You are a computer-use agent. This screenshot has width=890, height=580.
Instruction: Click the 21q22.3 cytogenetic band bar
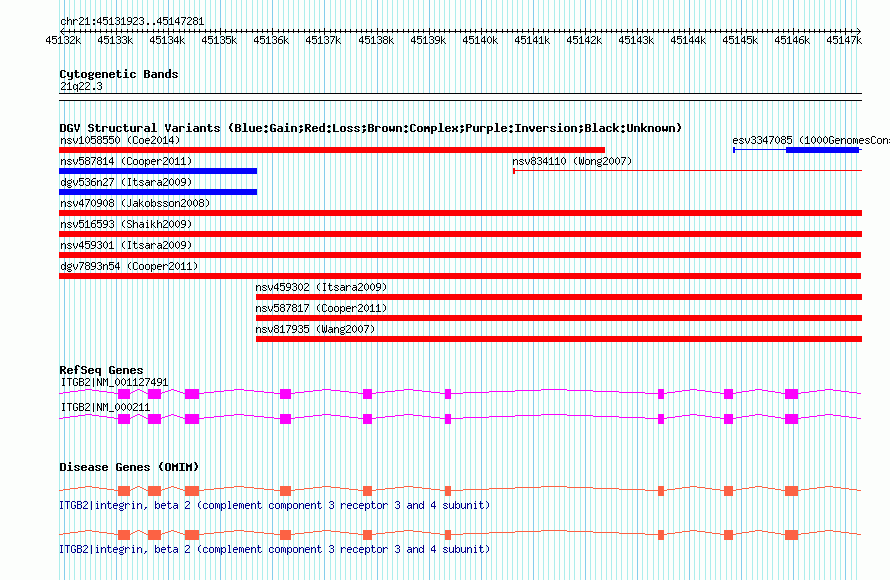(x=460, y=97)
